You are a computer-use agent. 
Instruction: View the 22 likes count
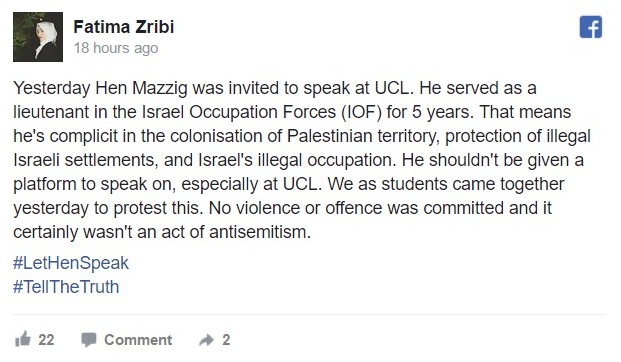pyautogui.click(x=46, y=340)
